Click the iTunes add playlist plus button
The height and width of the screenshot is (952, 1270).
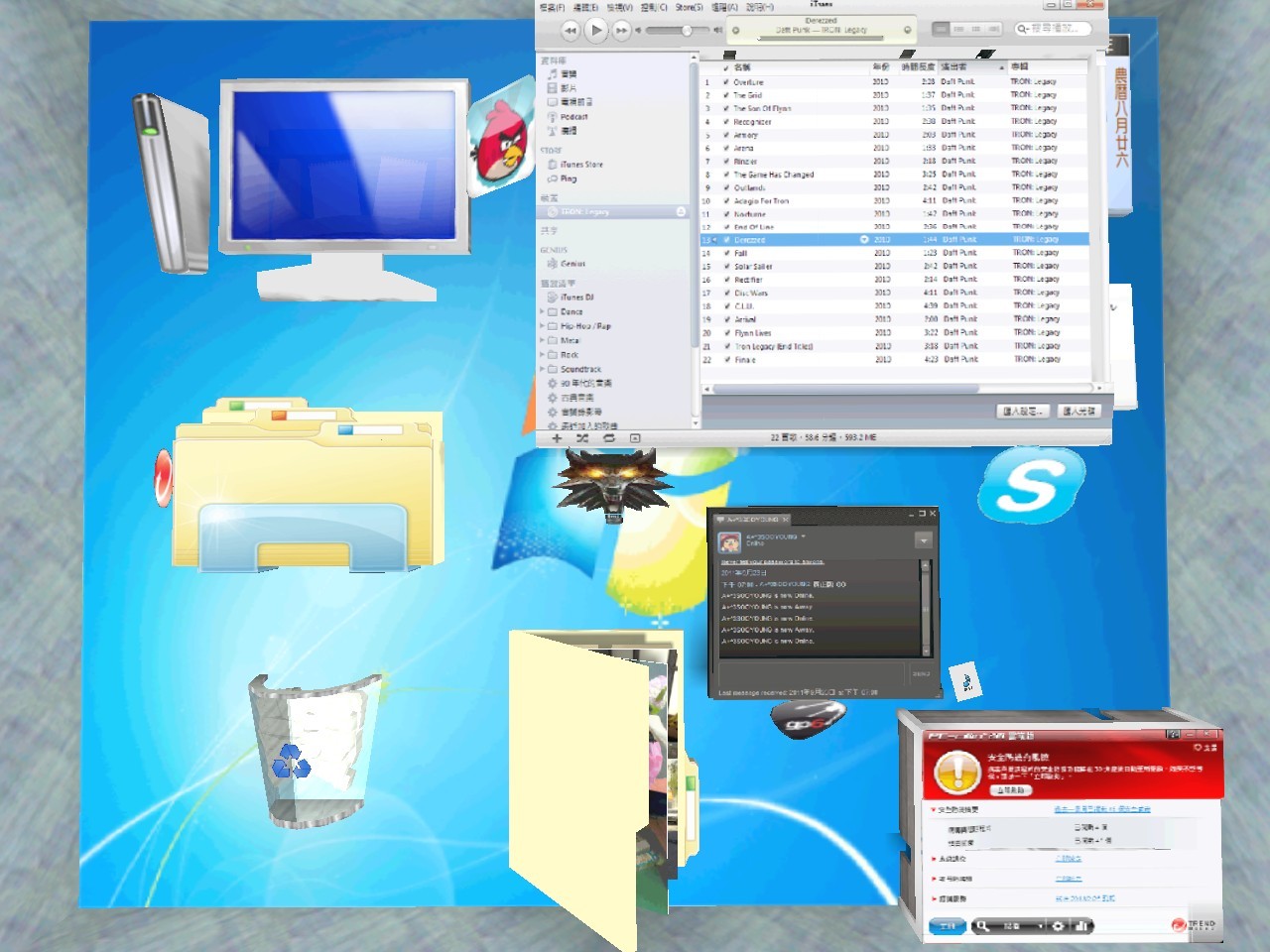pyautogui.click(x=557, y=437)
